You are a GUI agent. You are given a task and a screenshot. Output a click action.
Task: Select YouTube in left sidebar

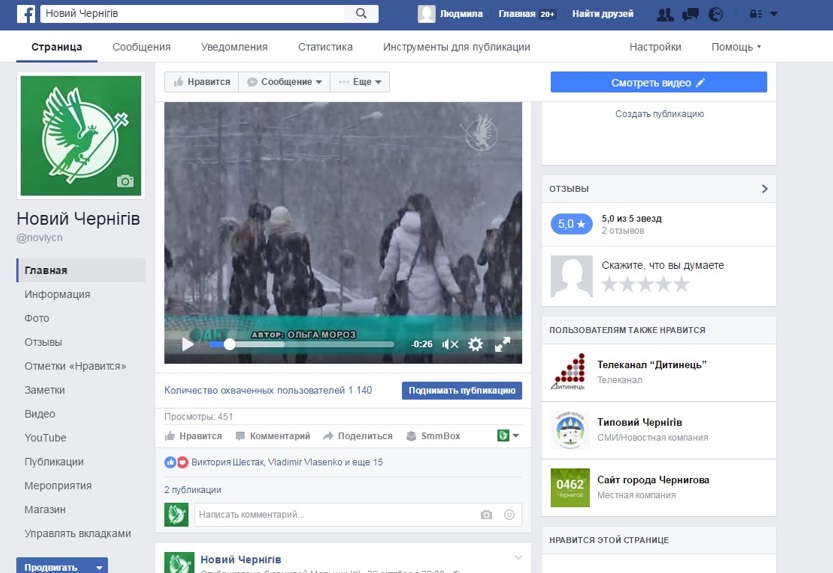coord(45,438)
